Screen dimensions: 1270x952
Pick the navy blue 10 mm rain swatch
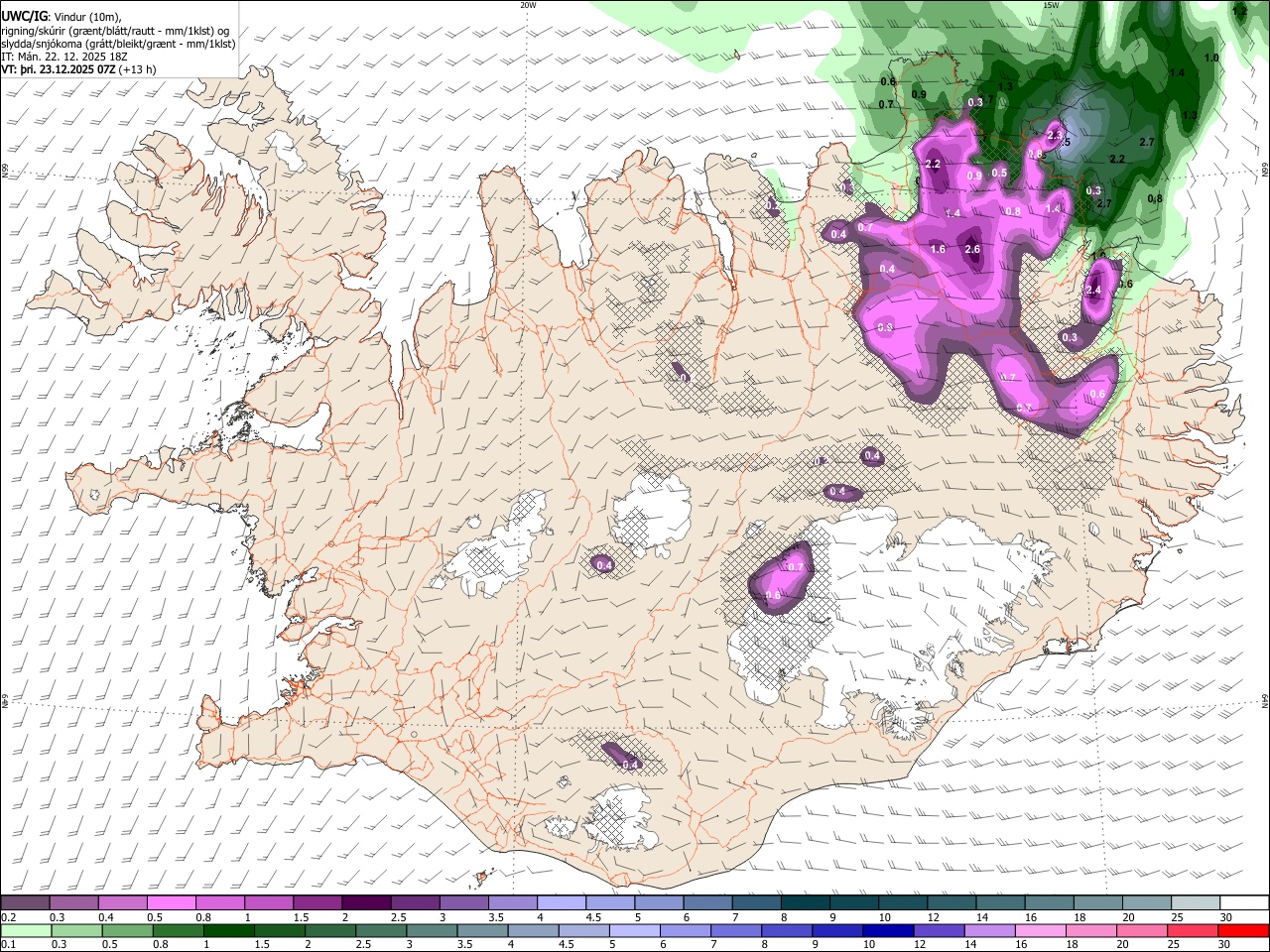pyautogui.click(x=889, y=930)
